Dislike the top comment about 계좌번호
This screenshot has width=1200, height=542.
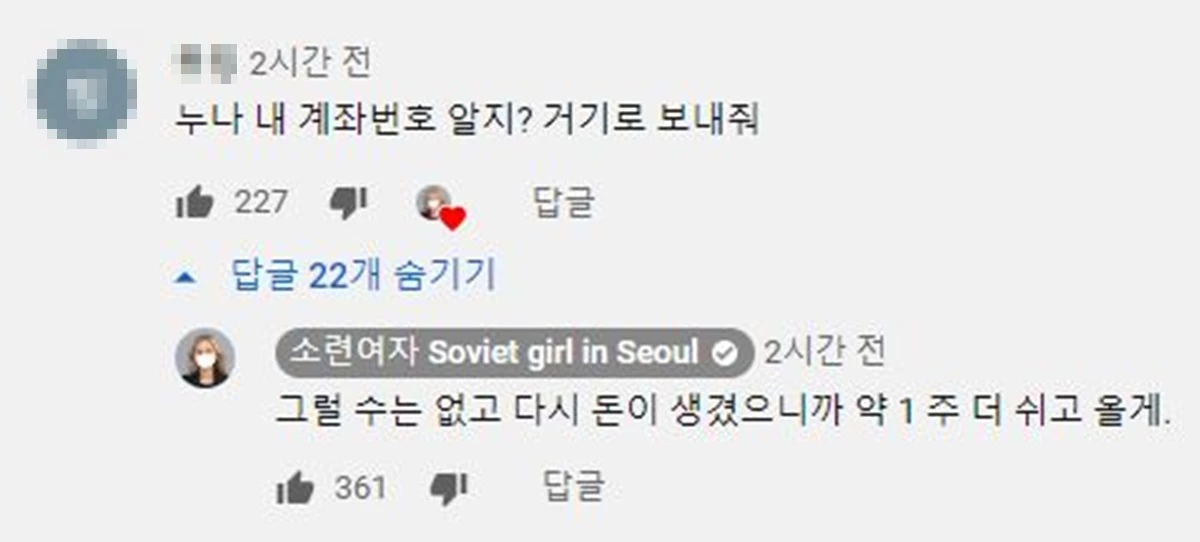(x=348, y=204)
